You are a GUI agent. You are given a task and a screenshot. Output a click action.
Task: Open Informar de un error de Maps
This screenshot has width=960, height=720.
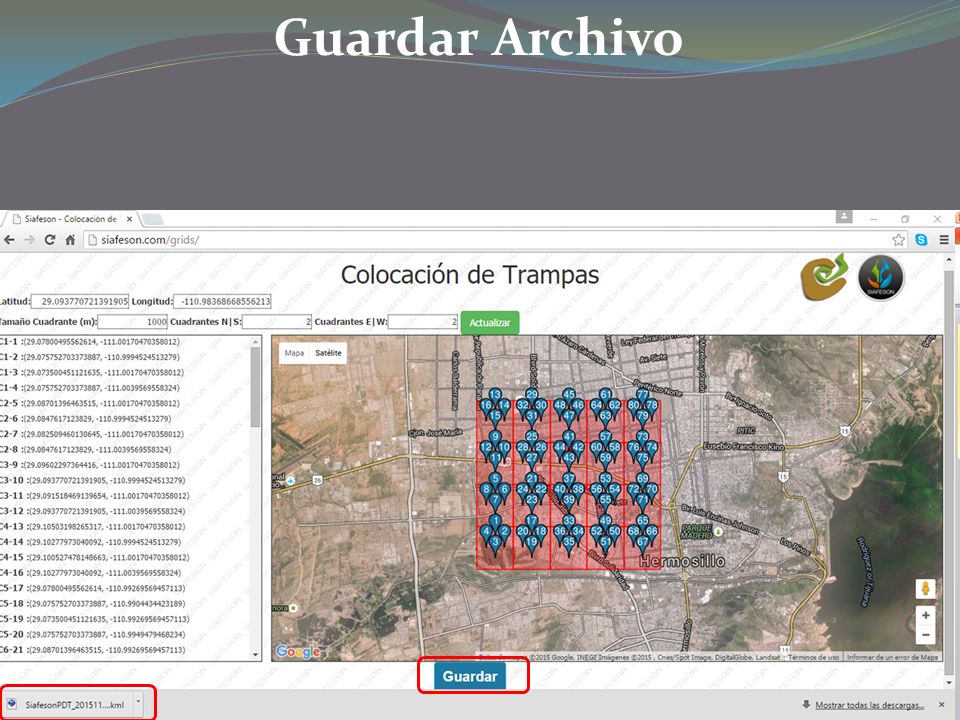click(x=892, y=657)
